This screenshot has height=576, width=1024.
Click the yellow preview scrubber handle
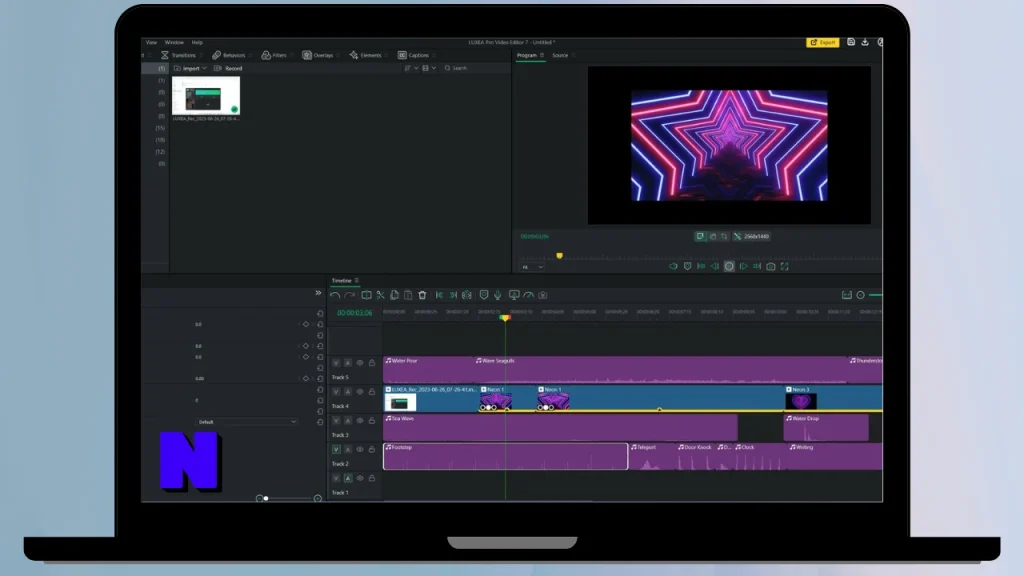coord(559,256)
